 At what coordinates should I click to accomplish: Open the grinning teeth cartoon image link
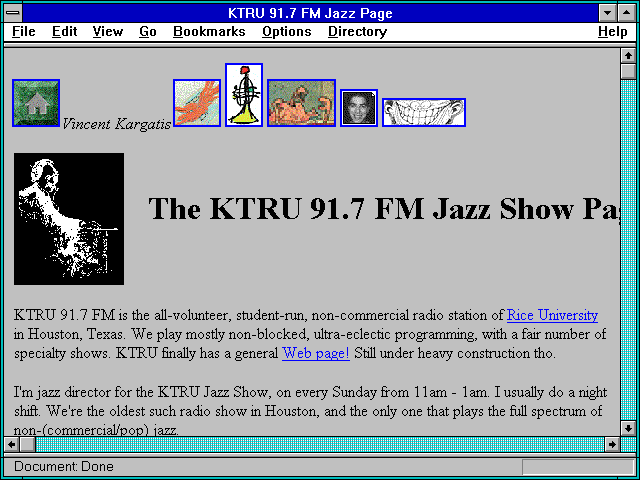tap(424, 112)
